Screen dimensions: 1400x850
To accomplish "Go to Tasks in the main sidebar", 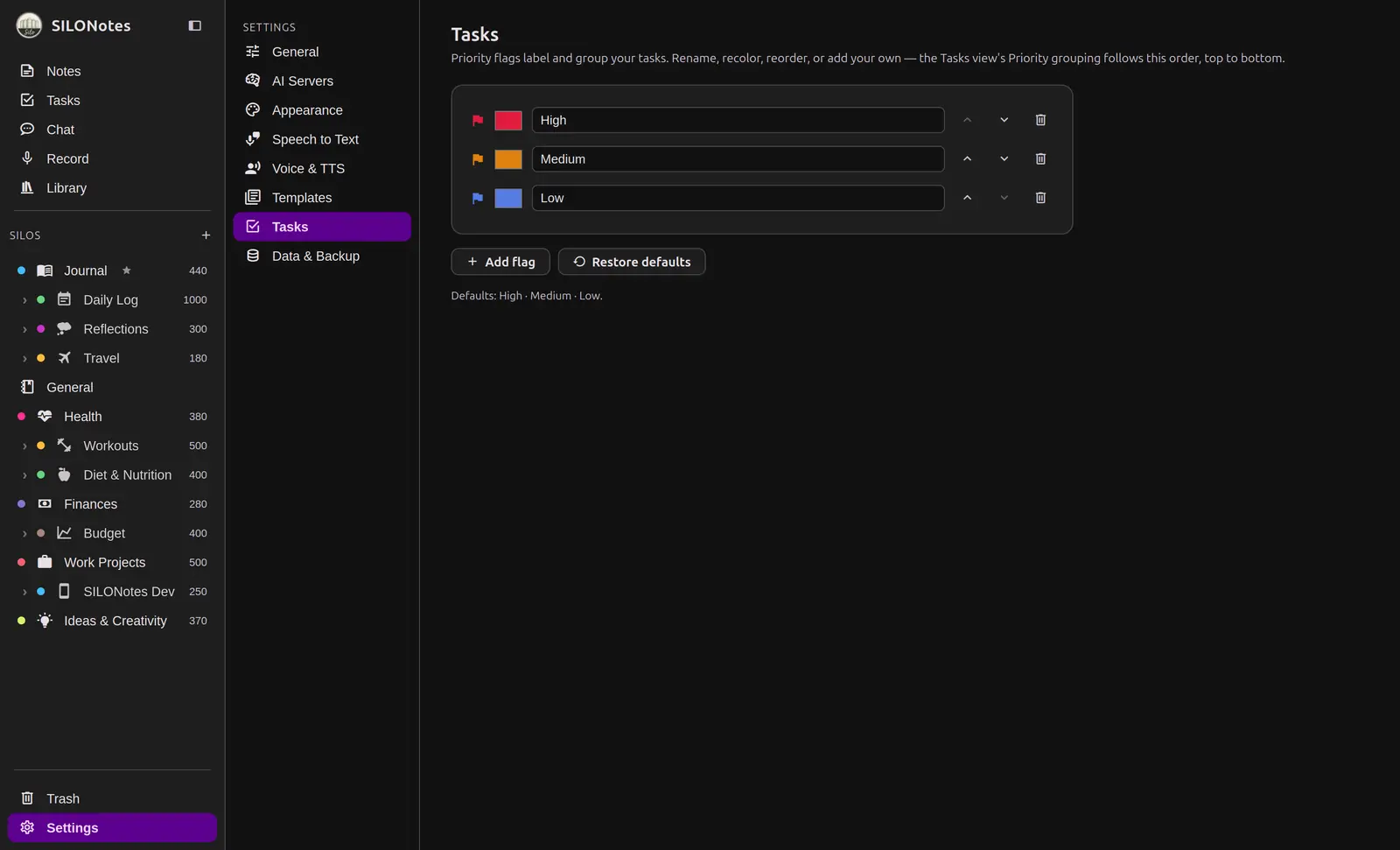I will (x=112, y=100).
